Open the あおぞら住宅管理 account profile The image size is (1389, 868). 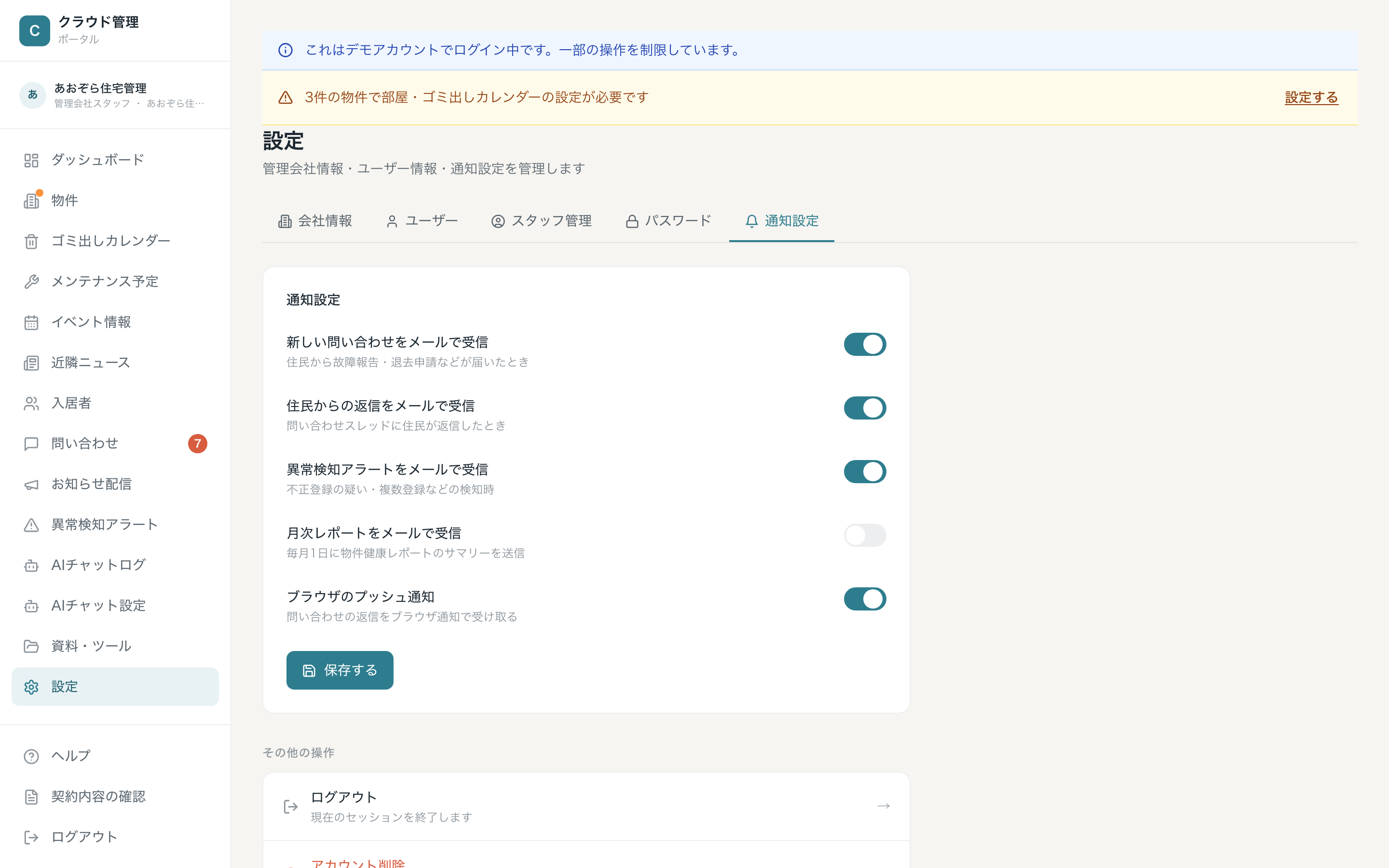coord(115,95)
